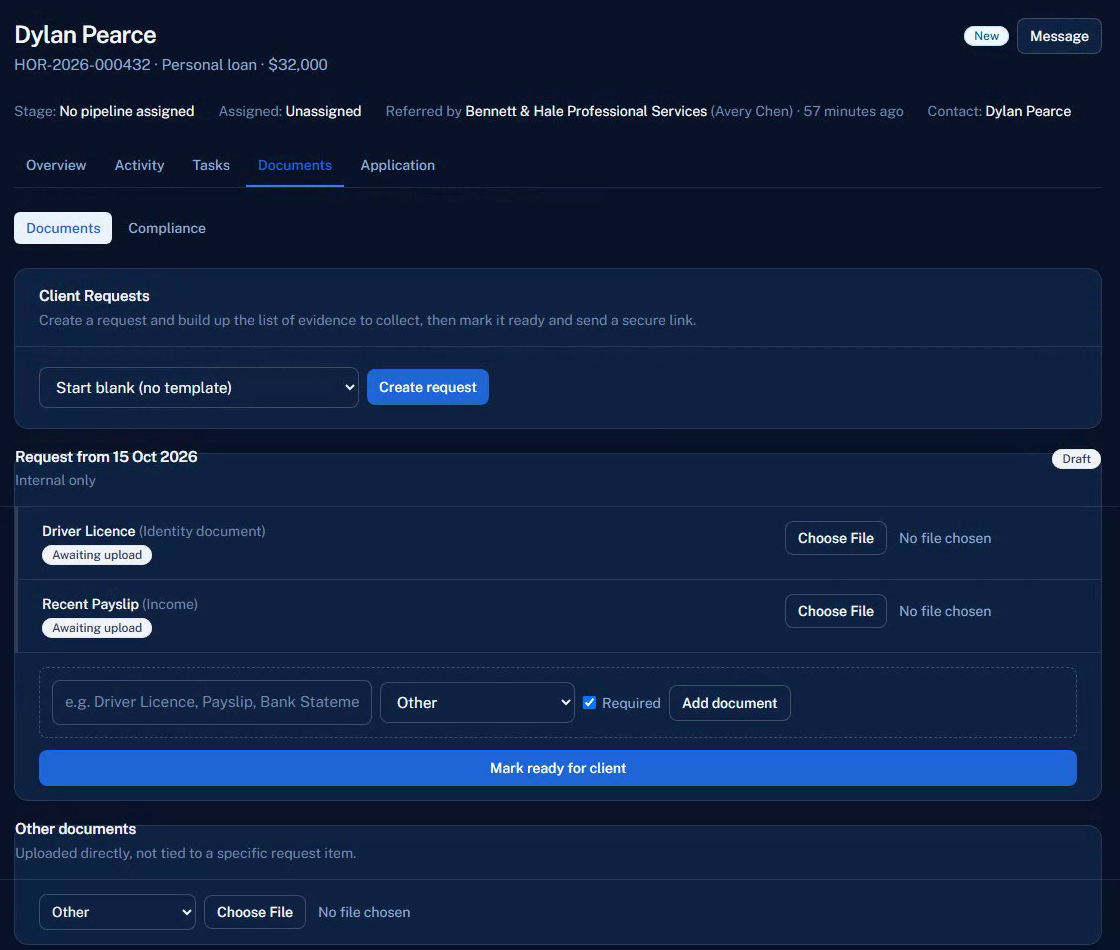Open the request template dropdown
Screen dimensions: 1120x950
[199, 387]
